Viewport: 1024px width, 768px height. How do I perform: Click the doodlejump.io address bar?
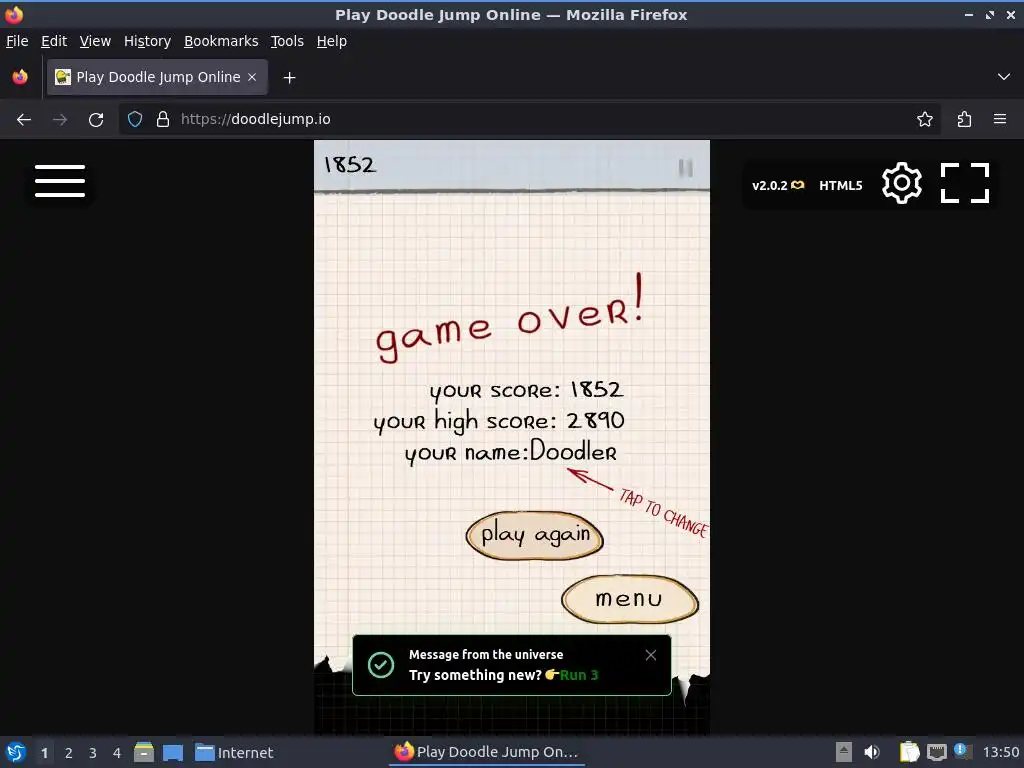point(529,120)
